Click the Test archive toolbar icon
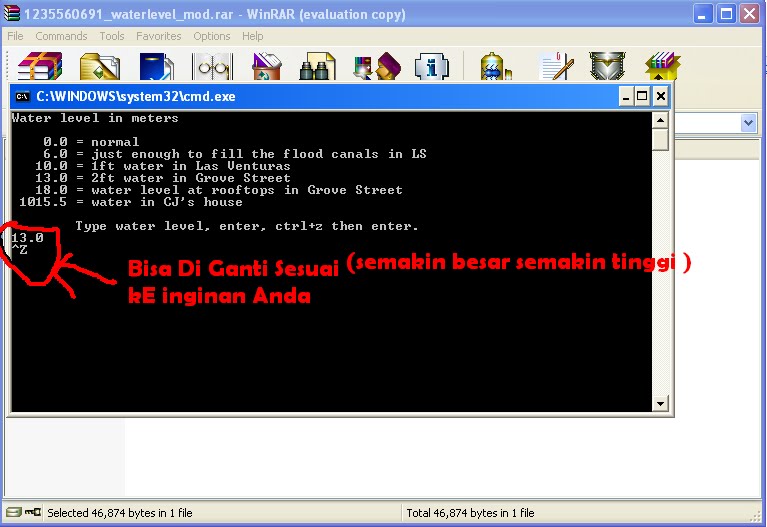Viewport: 767px width, 527px height. [x=157, y=67]
